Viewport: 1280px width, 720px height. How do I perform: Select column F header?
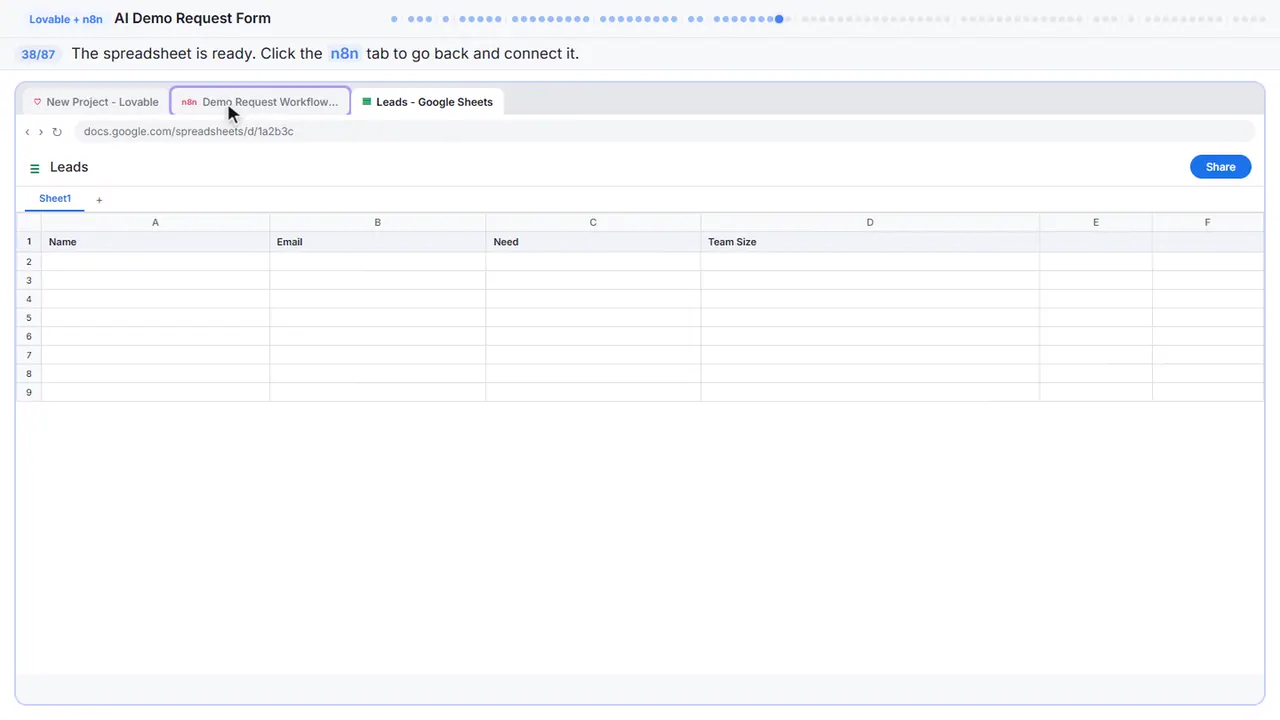click(1208, 222)
